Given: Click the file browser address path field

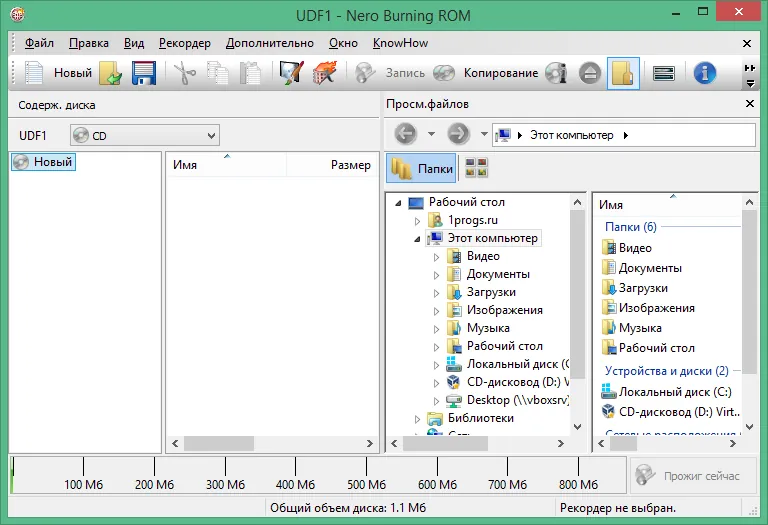Looking at the screenshot, I should tap(624, 135).
